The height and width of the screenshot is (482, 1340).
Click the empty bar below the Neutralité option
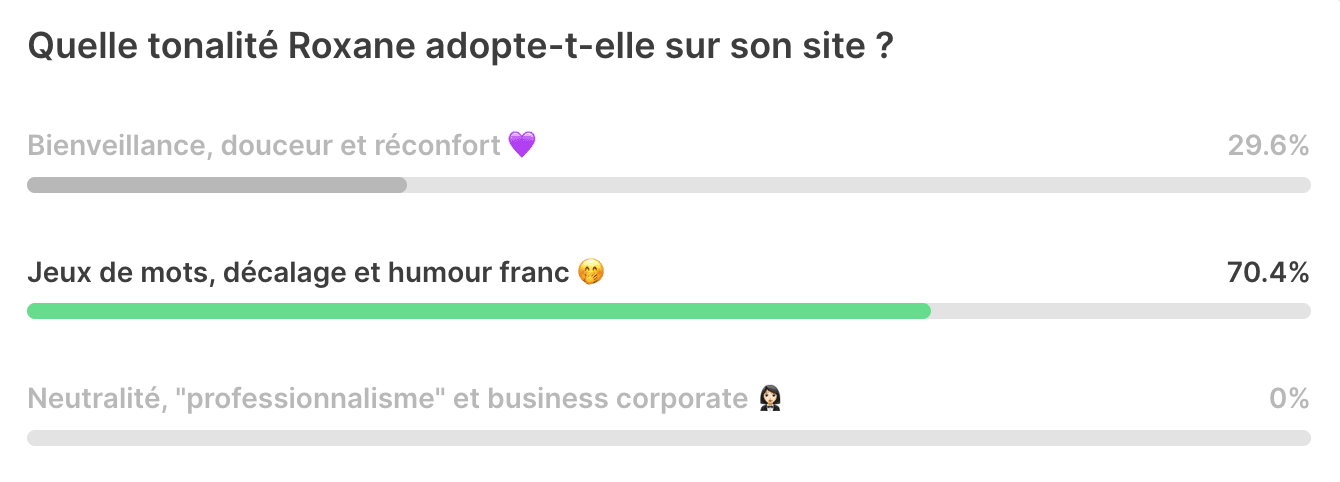(668, 438)
